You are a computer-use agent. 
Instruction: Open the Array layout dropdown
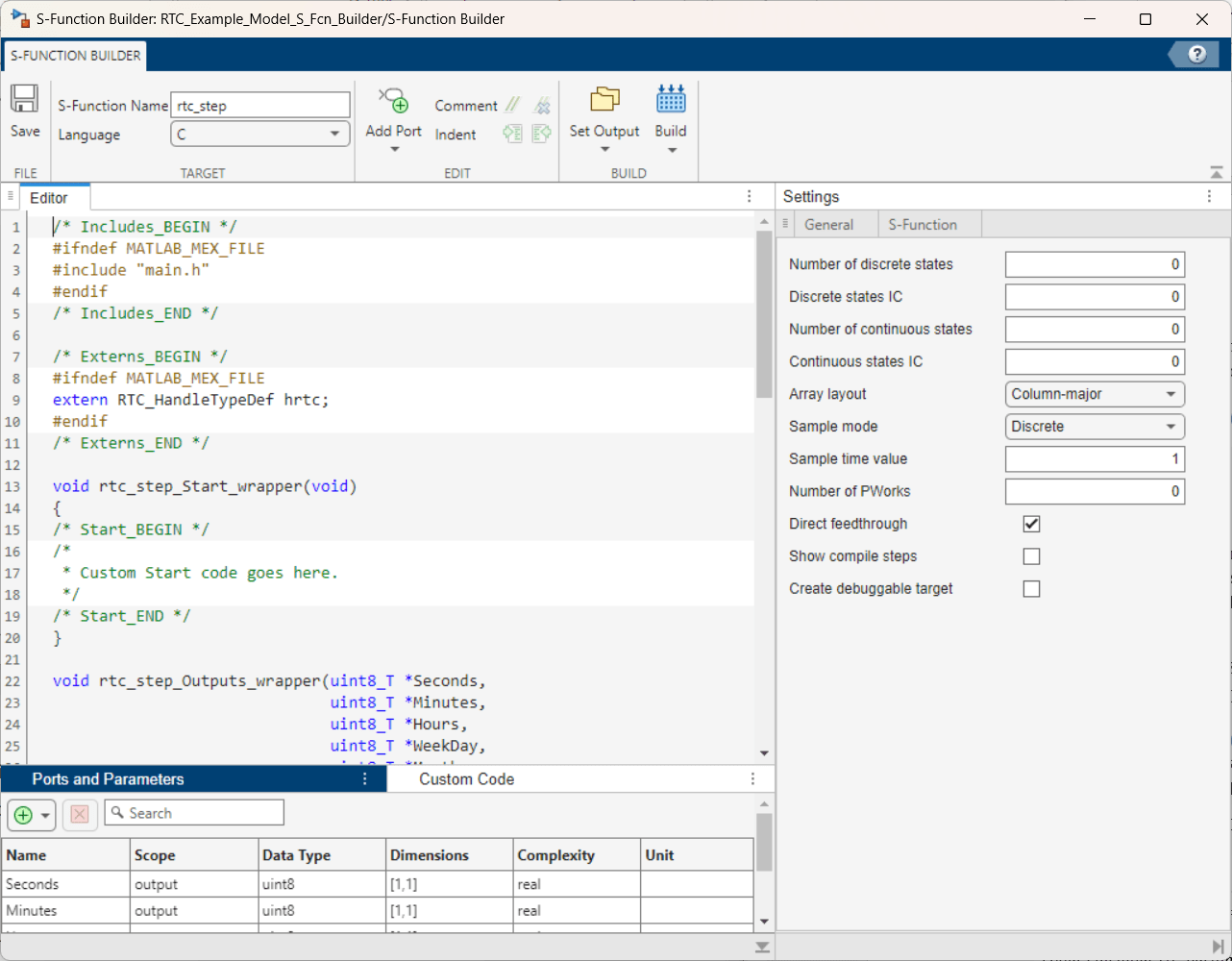1094,394
